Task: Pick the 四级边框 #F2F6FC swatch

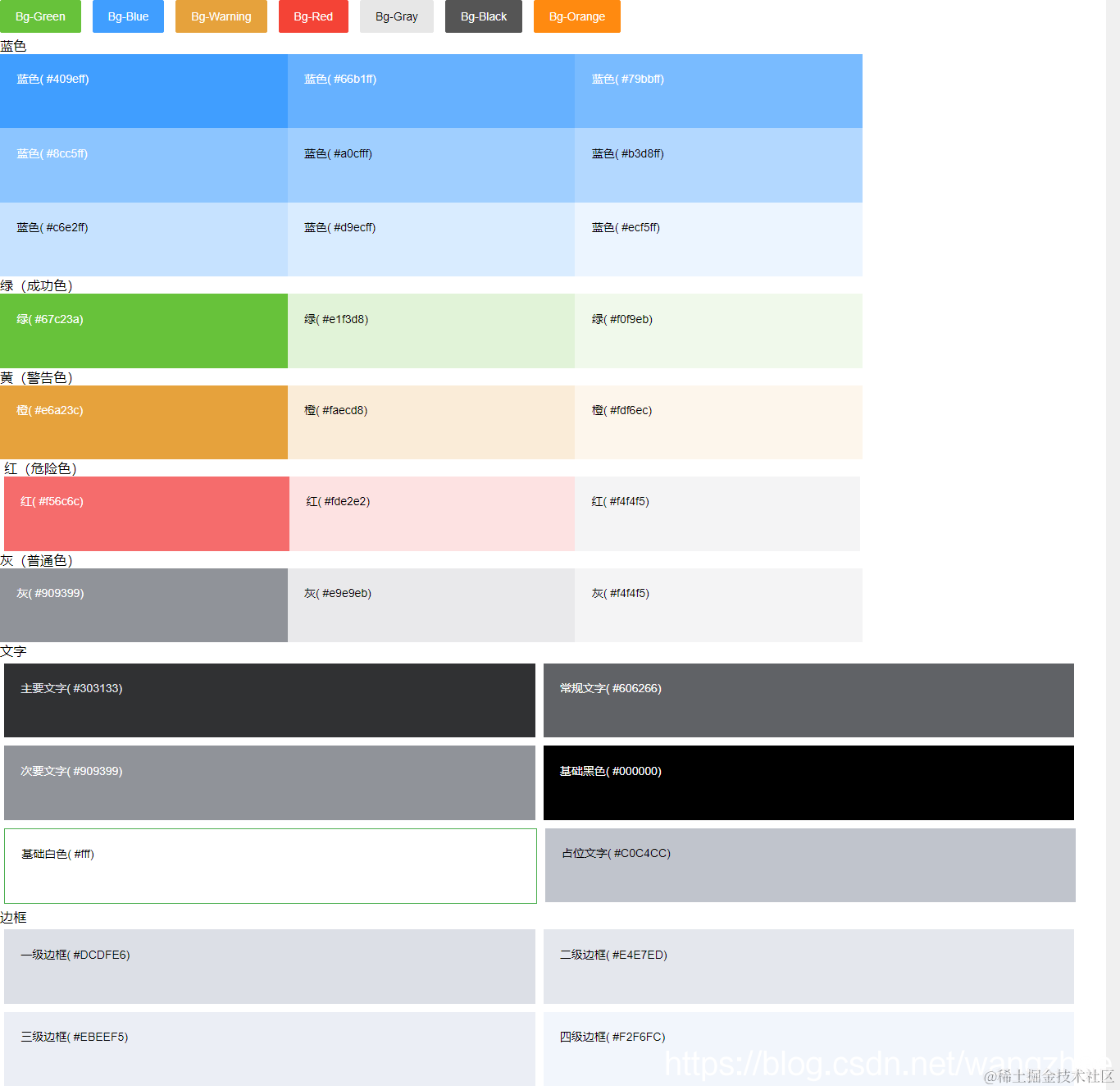Action: (808, 1049)
